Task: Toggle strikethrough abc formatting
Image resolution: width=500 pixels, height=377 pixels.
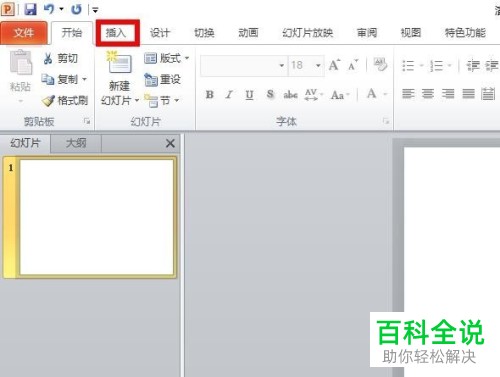Action: (290, 95)
